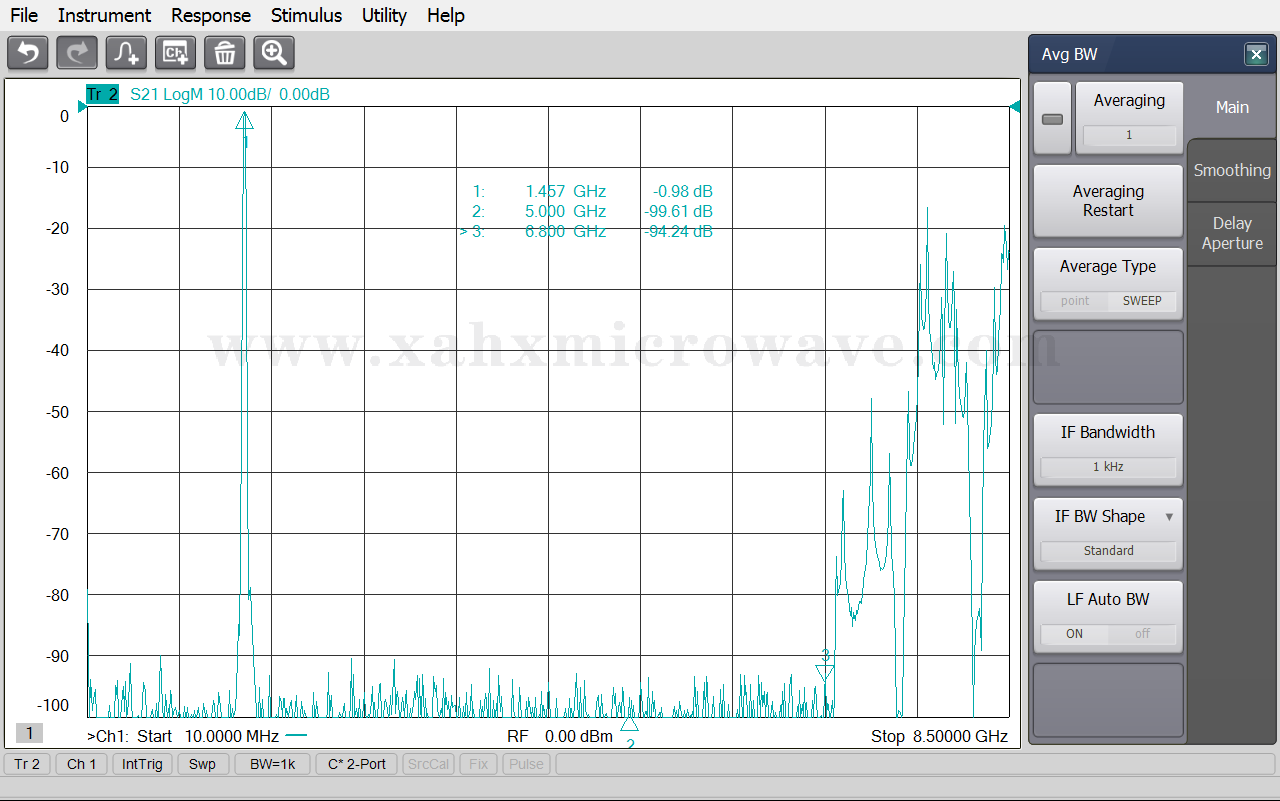This screenshot has height=801, width=1280.
Task: Add a new trace with toolbar icon
Action: pyautogui.click(x=126, y=52)
